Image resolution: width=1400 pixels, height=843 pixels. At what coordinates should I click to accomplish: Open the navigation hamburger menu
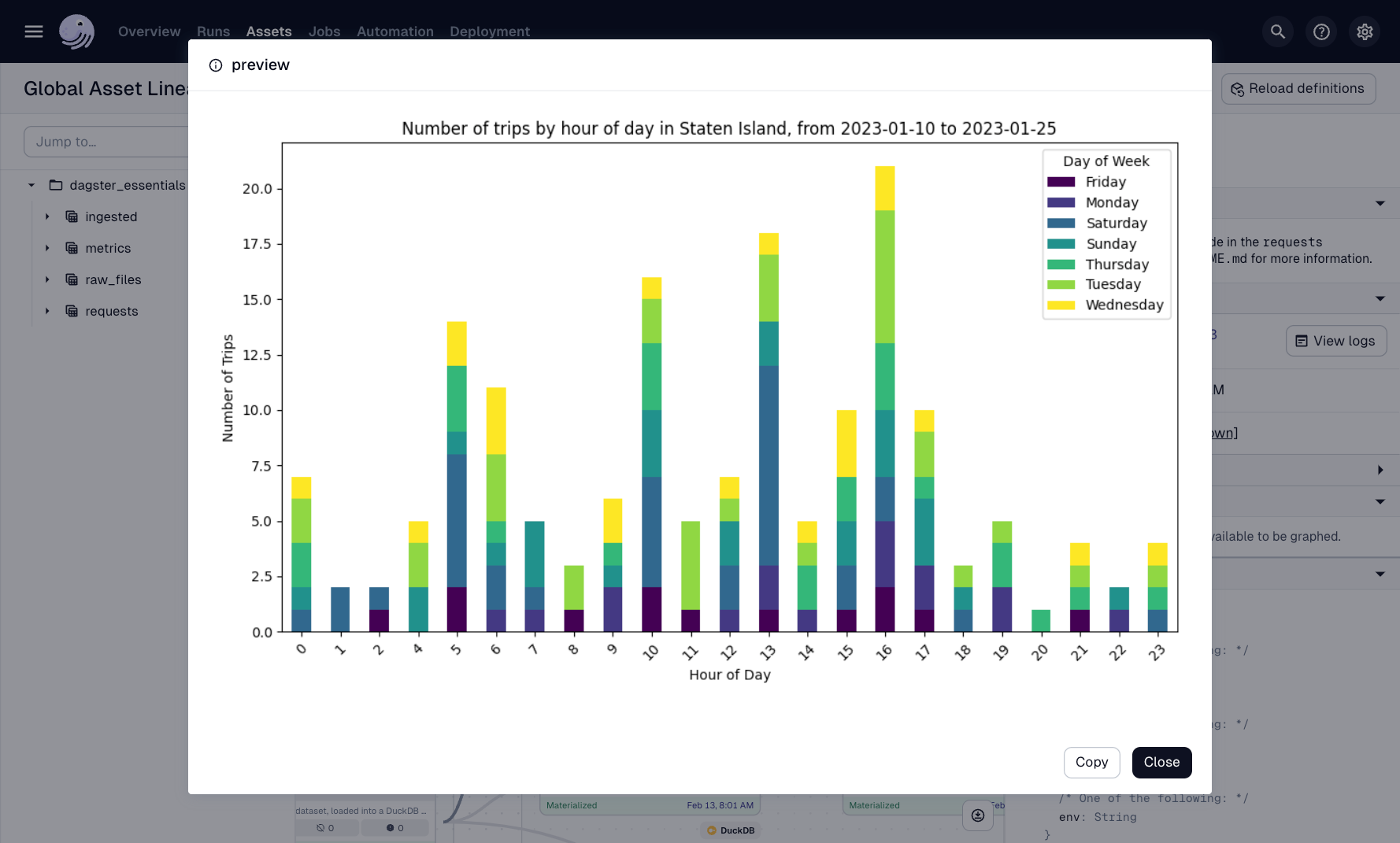[x=33, y=31]
